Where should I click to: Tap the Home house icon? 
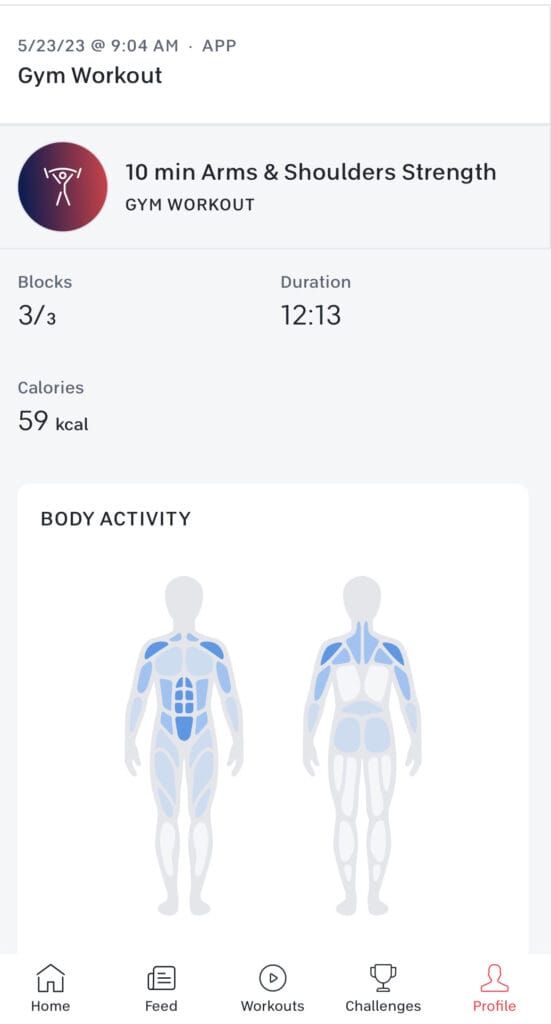(x=50, y=978)
